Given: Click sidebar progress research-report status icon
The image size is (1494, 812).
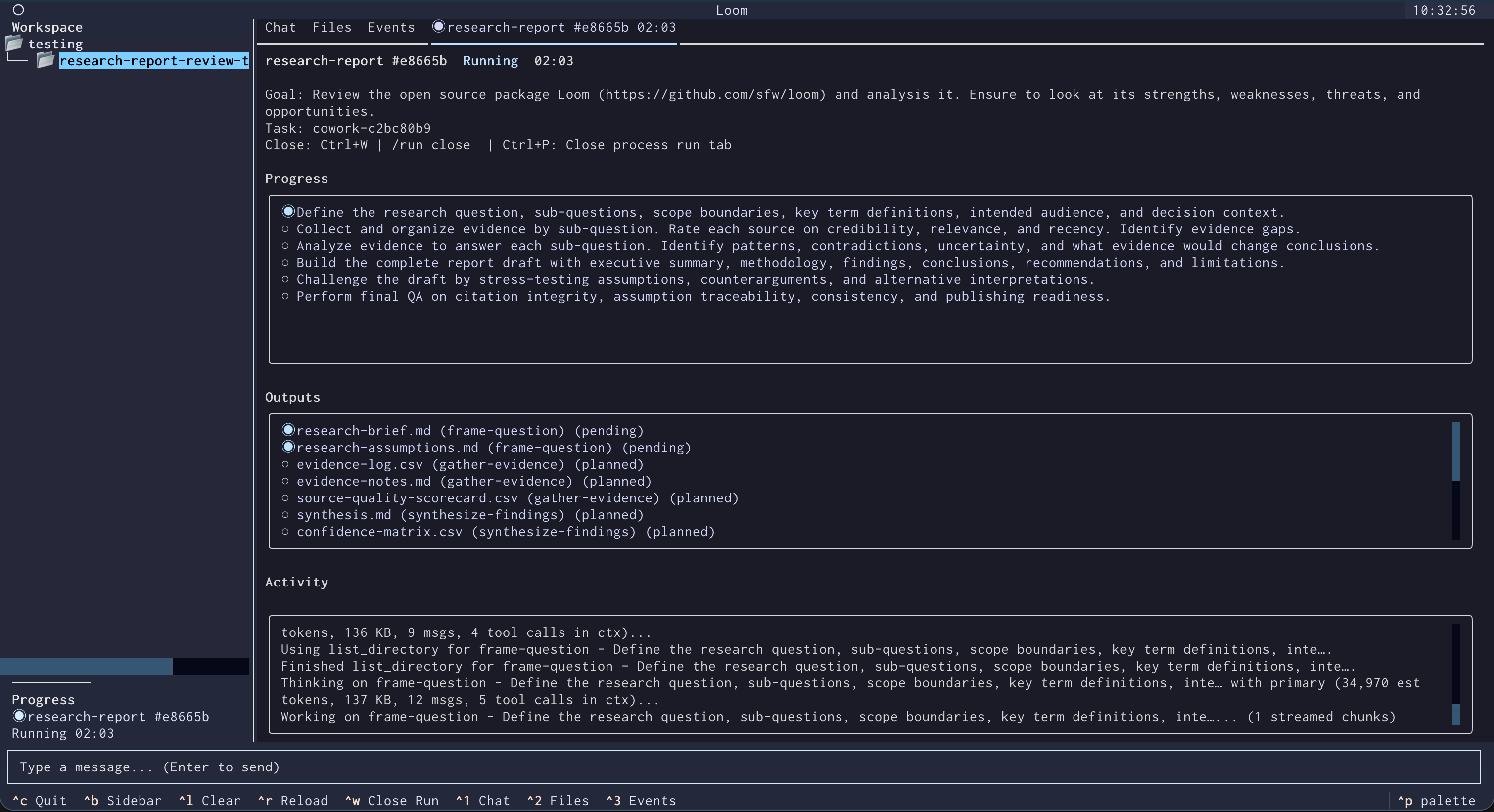Looking at the screenshot, I should click(x=19, y=716).
